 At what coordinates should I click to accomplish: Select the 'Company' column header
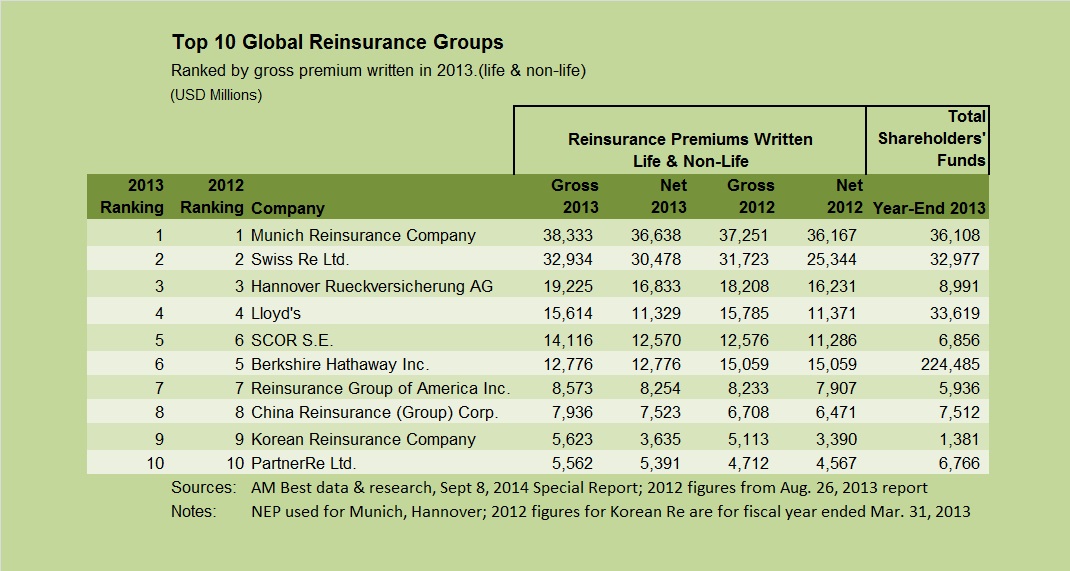click(x=288, y=208)
